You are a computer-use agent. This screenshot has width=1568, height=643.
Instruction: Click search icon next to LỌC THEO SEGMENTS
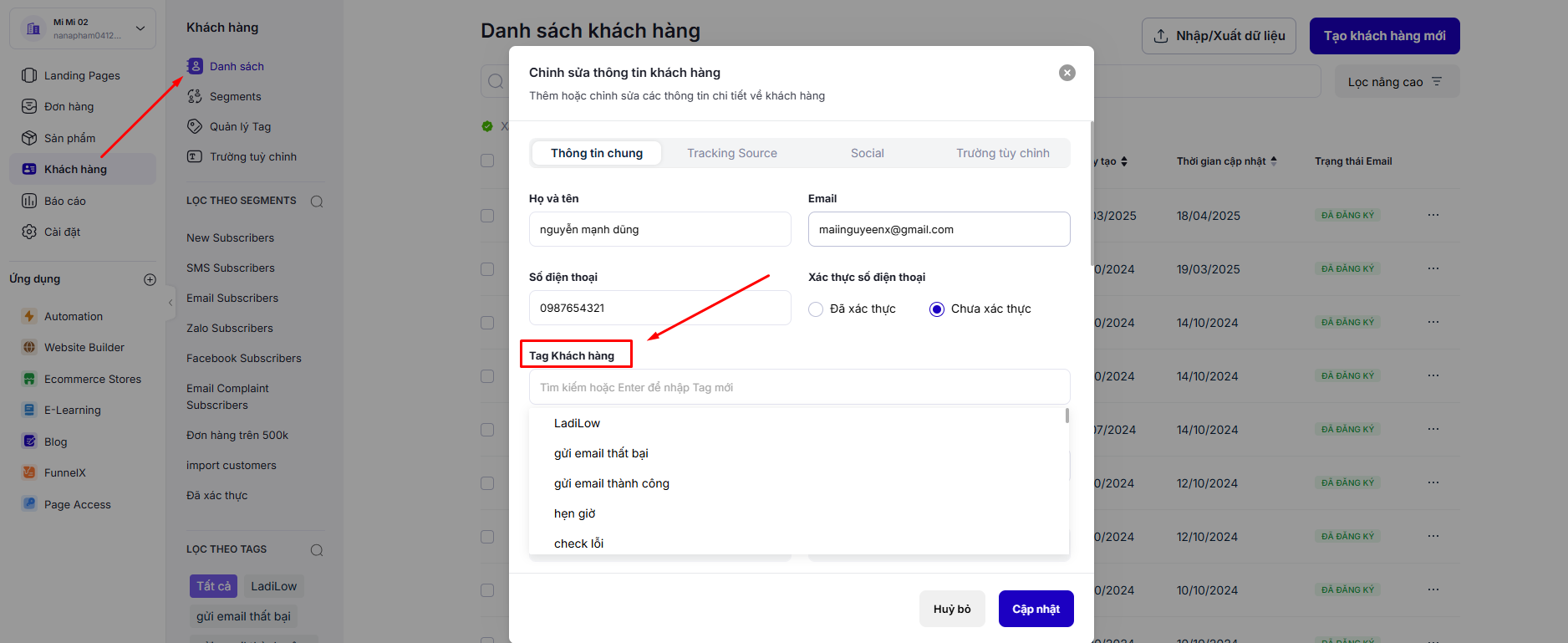coord(317,202)
